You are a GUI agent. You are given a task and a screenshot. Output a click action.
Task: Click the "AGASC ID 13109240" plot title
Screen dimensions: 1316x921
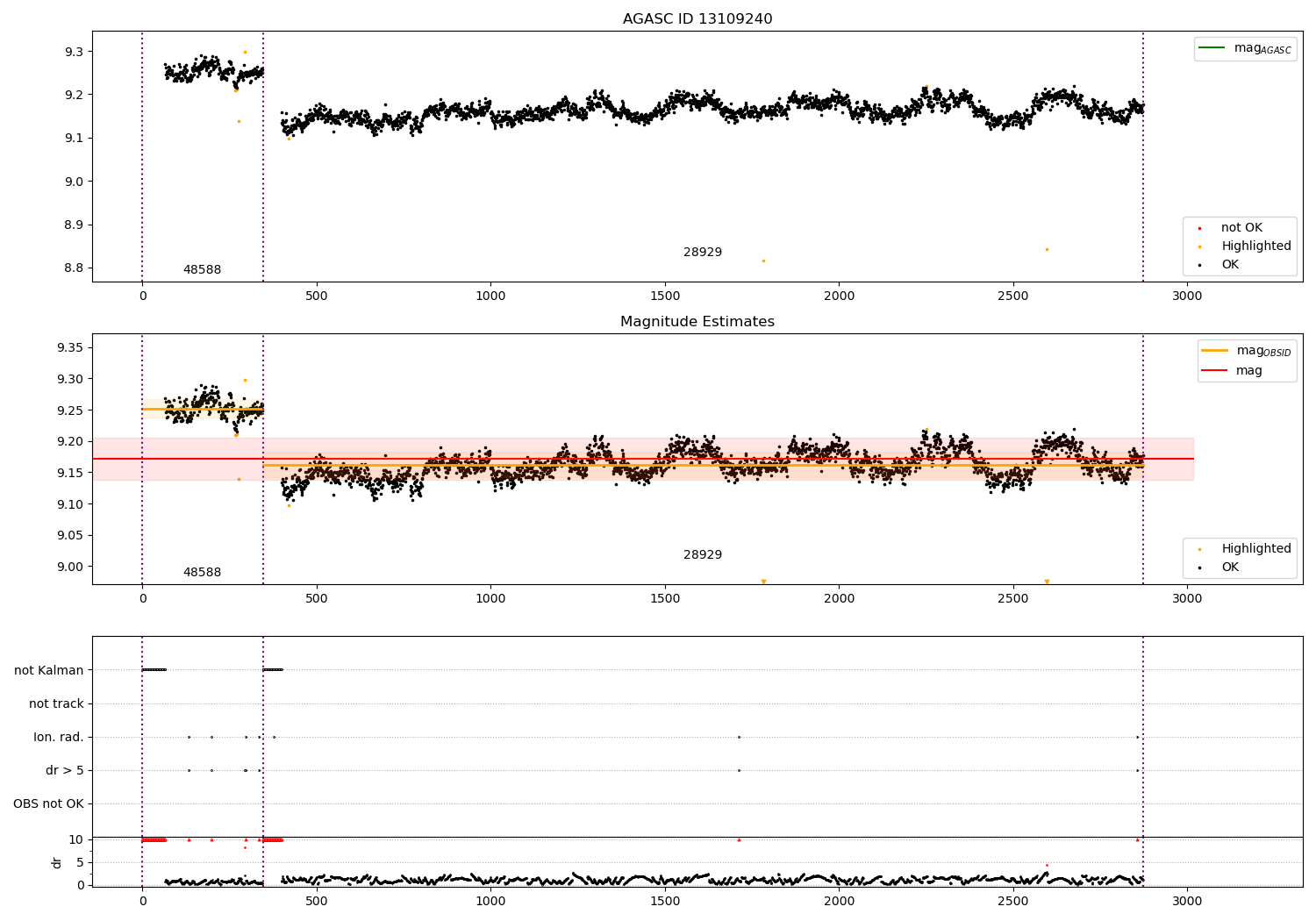(x=697, y=19)
